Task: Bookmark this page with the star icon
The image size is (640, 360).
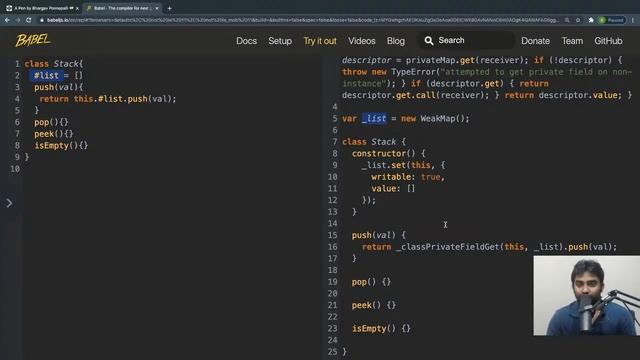Action: point(578,20)
